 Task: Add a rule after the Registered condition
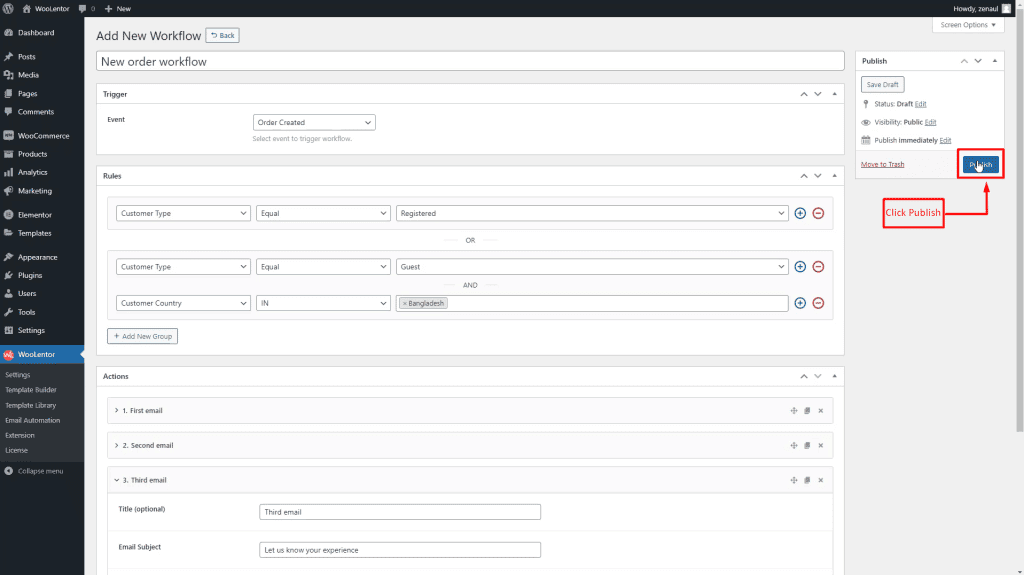click(x=799, y=213)
